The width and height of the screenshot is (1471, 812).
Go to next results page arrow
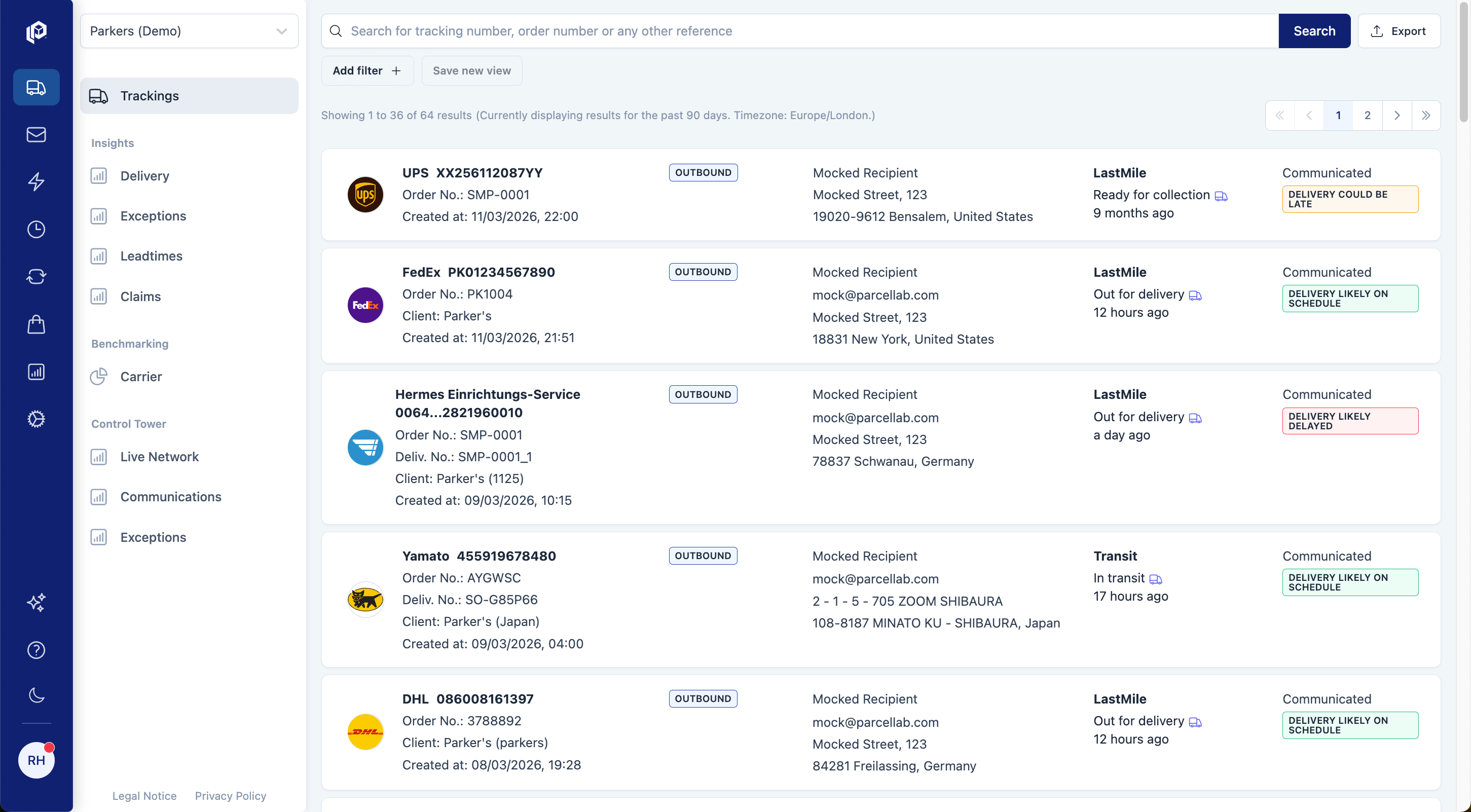[x=1396, y=116]
